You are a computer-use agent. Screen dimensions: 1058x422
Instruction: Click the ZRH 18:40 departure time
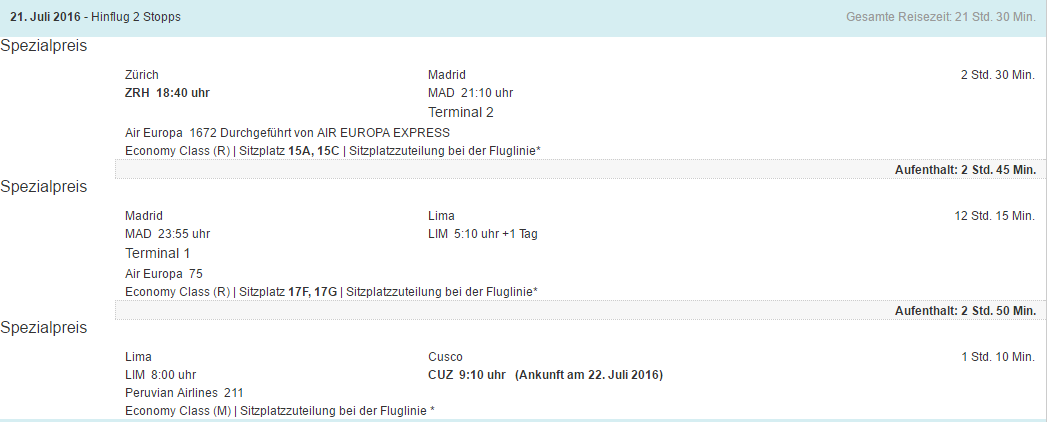(167, 93)
